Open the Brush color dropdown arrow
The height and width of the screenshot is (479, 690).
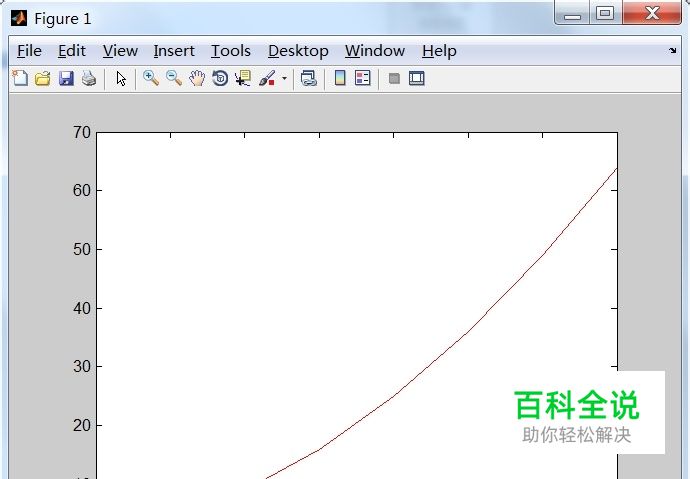[284, 79]
